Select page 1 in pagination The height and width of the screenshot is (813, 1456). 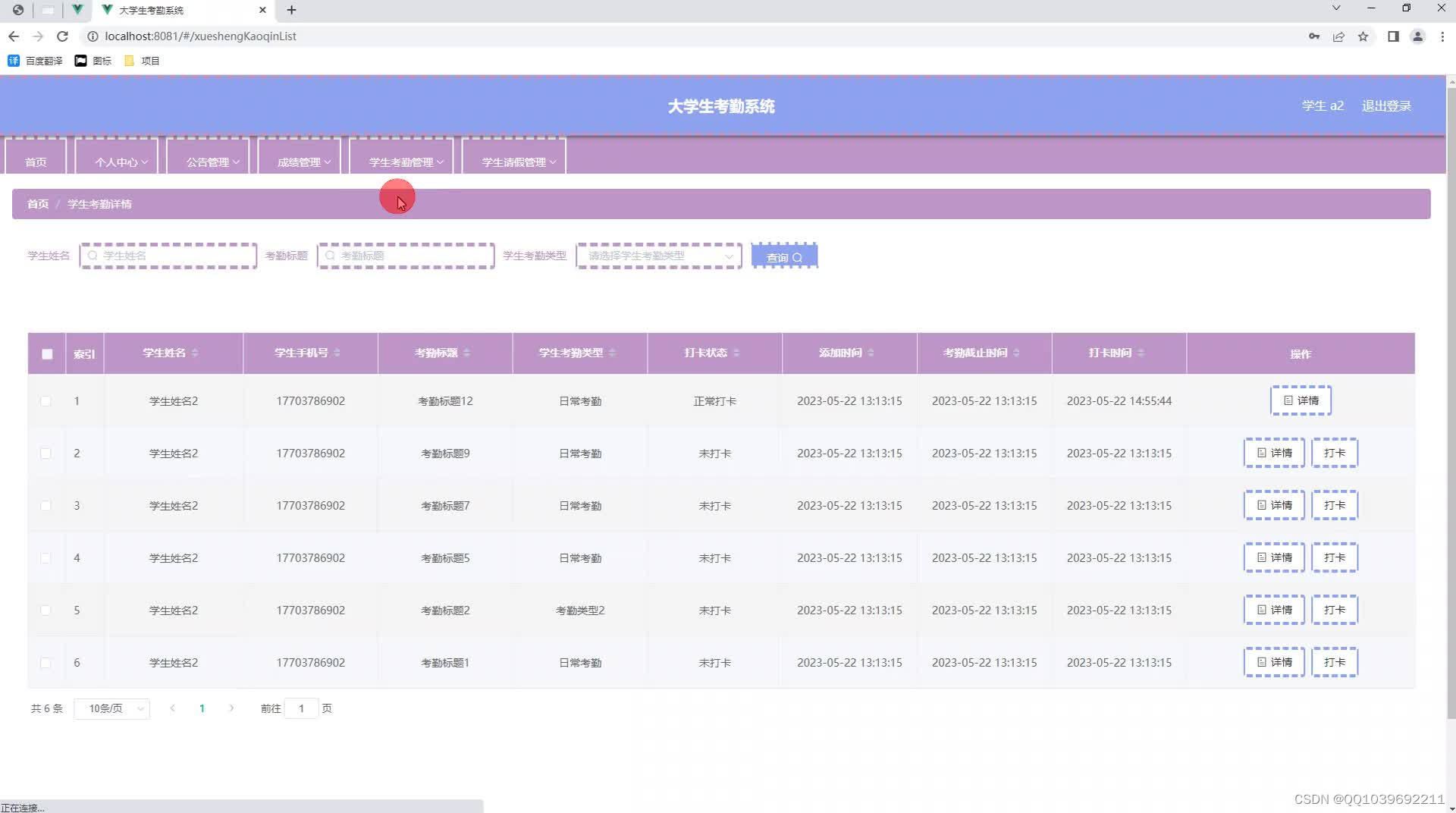202,708
